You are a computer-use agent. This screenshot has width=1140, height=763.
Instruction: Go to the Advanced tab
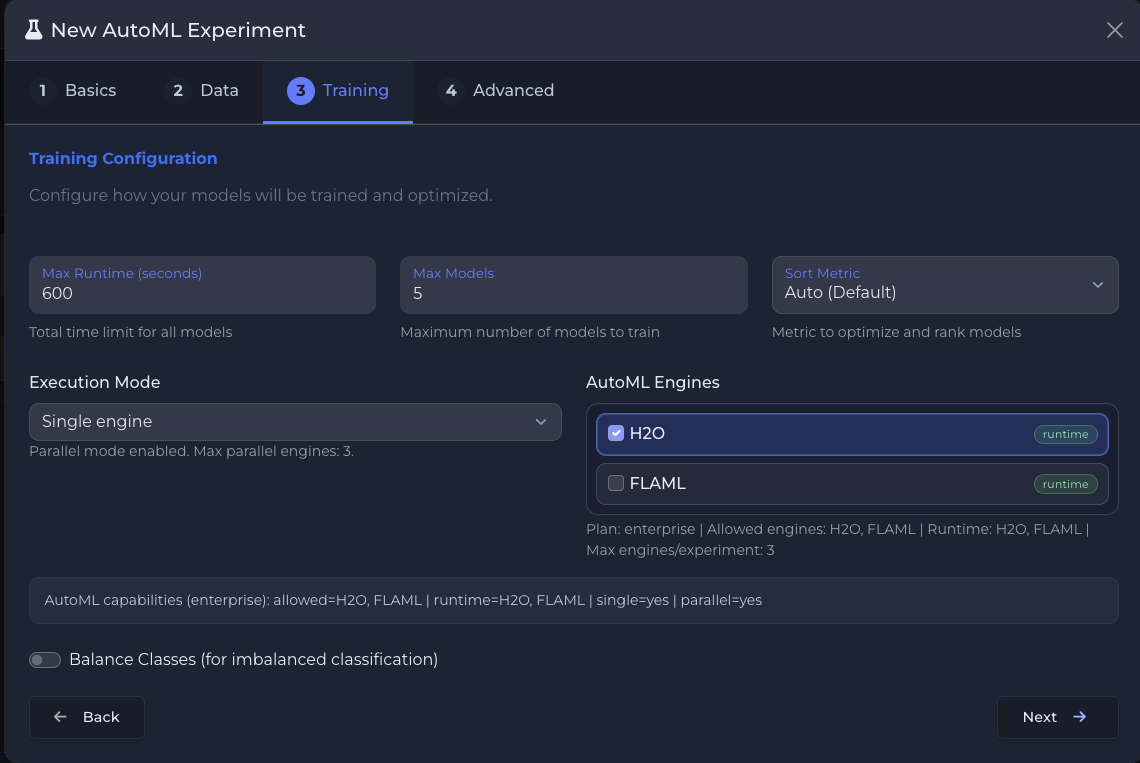[513, 90]
